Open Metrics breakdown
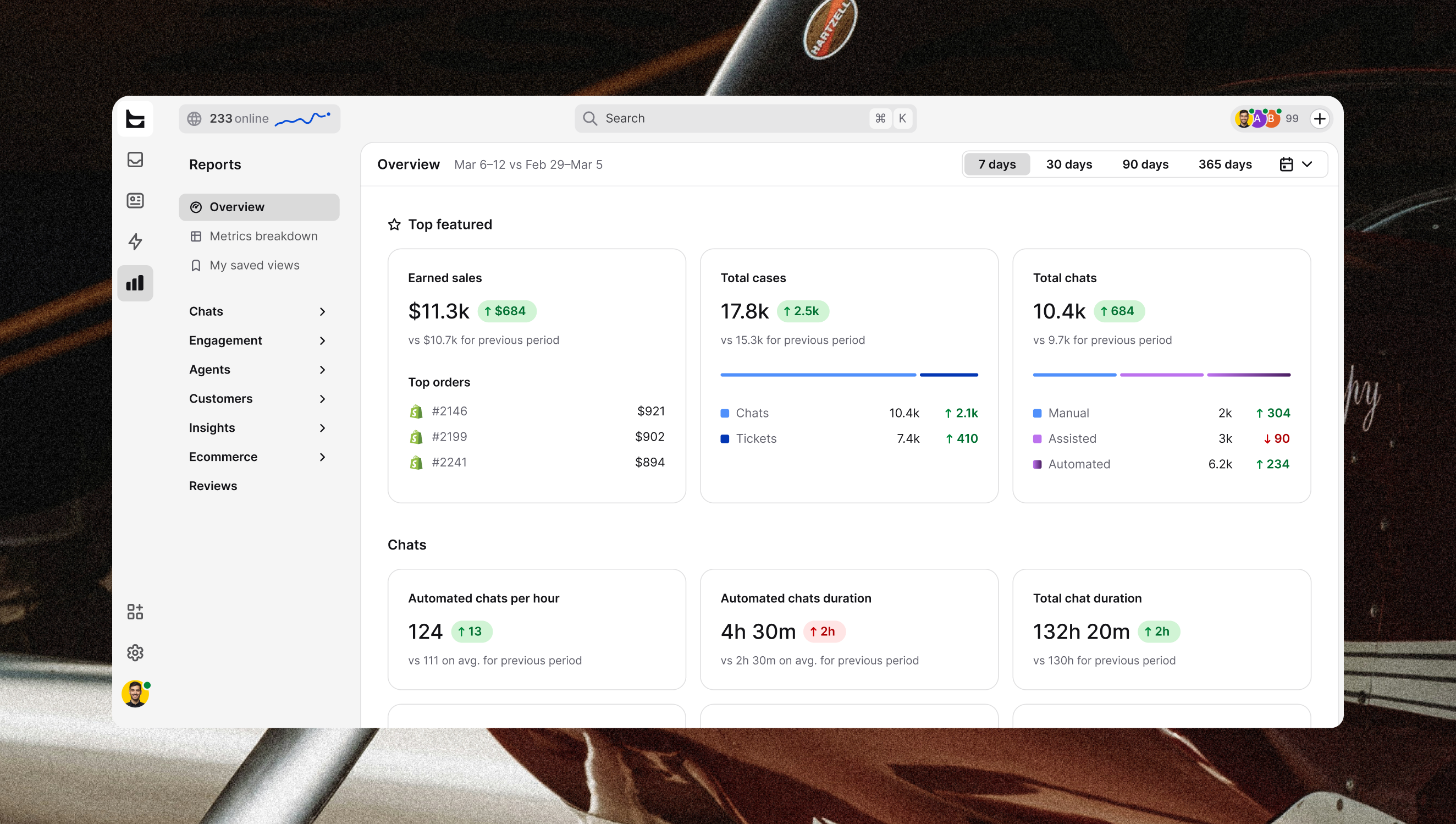This screenshot has width=1456, height=824. [x=259, y=236]
